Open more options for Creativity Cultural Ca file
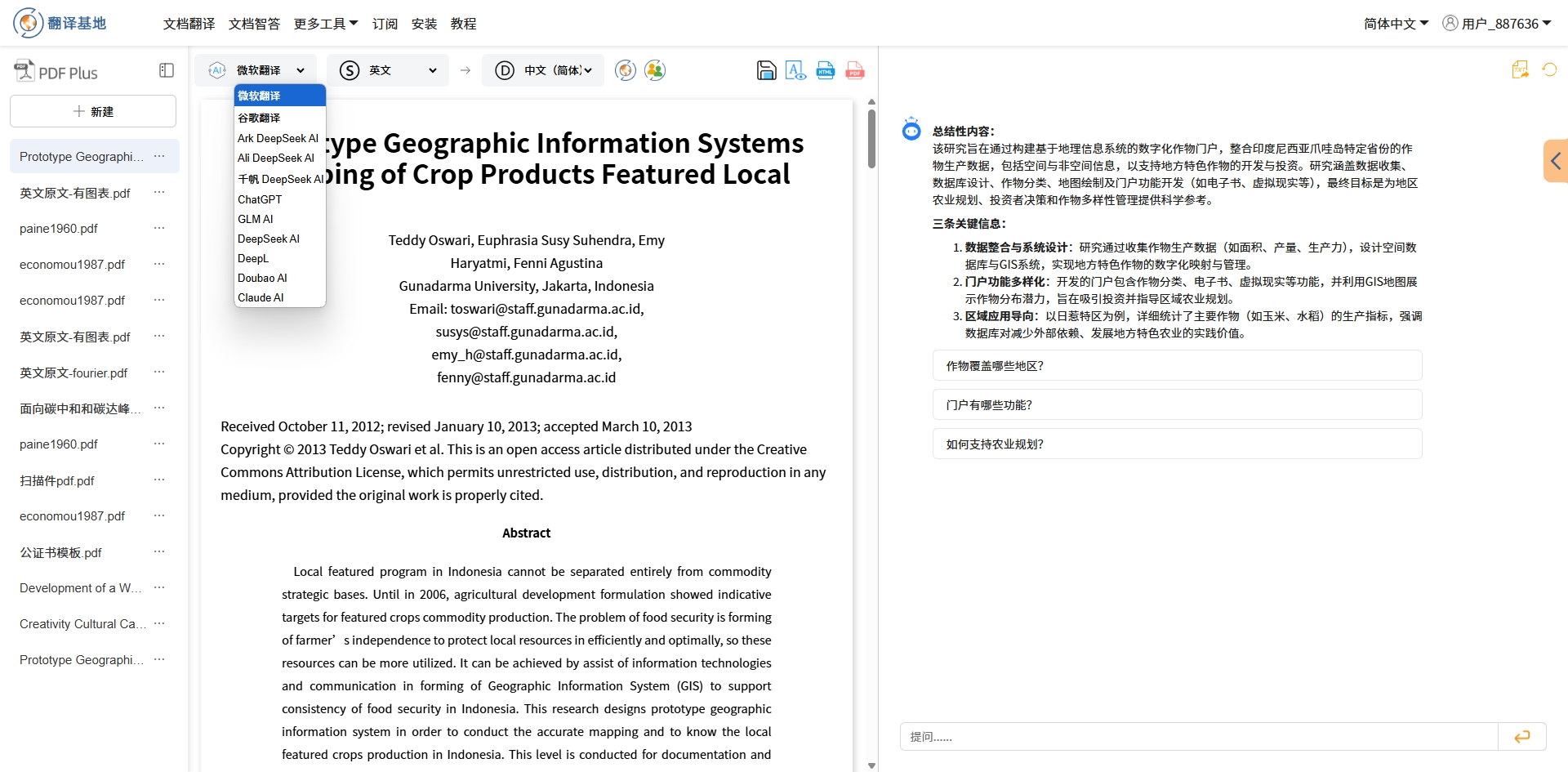This screenshot has width=1568, height=772. pos(159,623)
